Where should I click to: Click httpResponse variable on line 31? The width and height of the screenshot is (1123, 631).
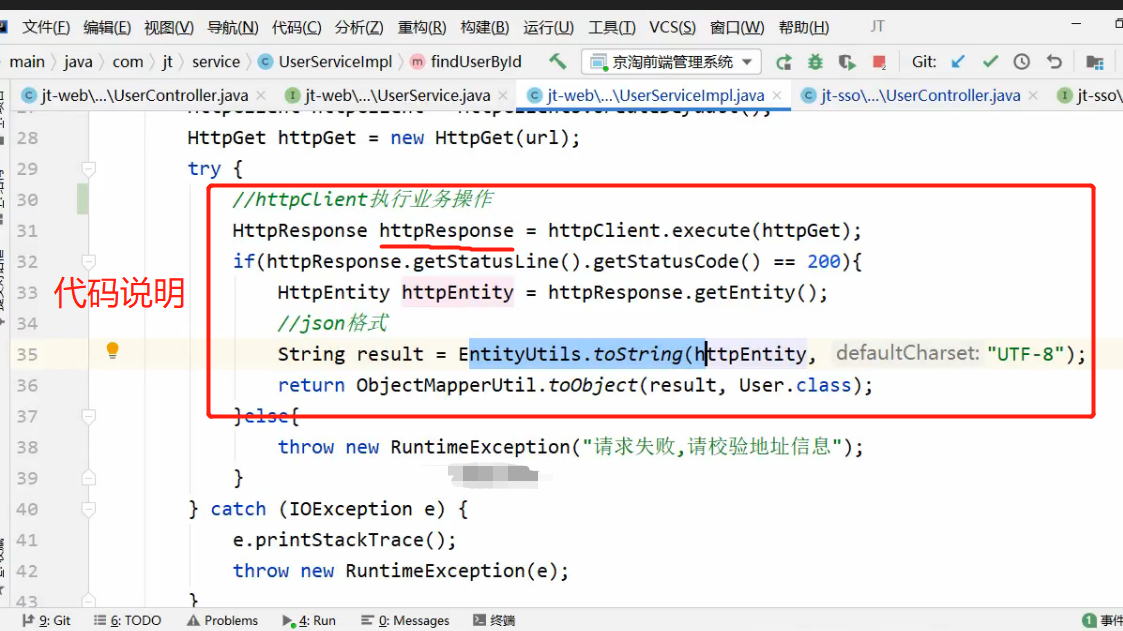point(446,231)
